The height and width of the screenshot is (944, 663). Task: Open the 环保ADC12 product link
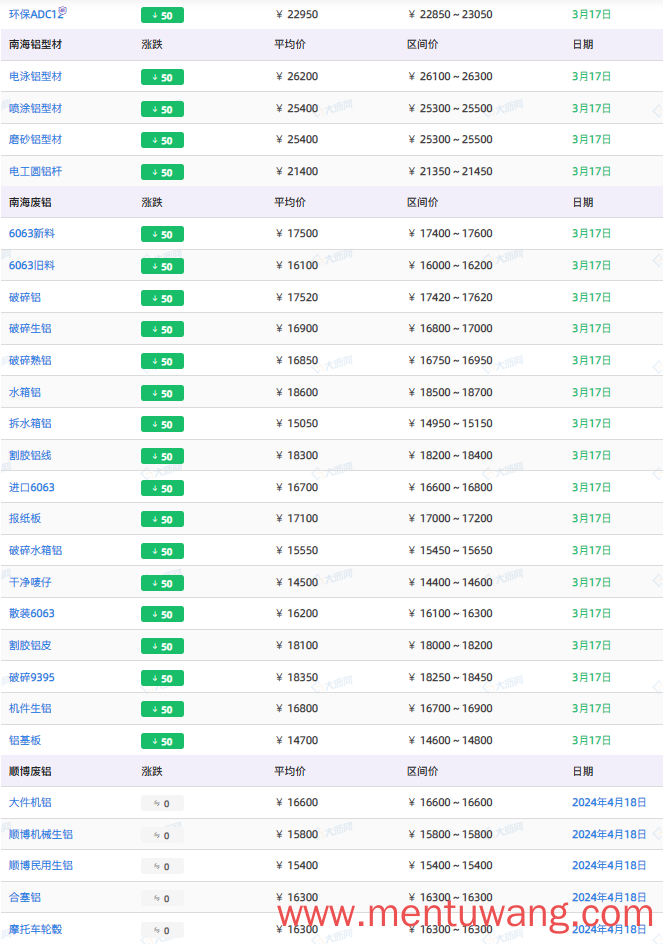point(36,14)
